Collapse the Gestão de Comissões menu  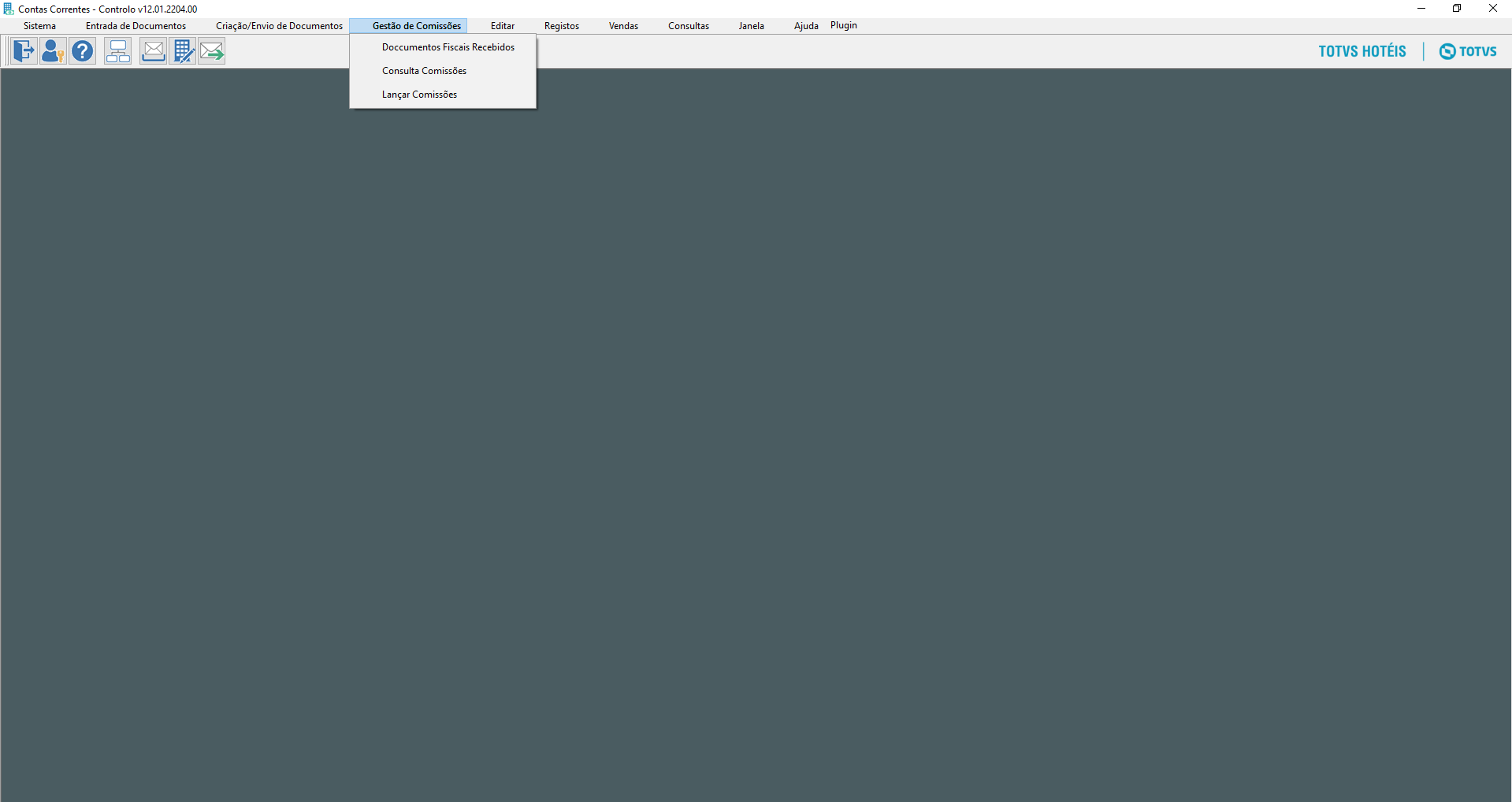(416, 26)
